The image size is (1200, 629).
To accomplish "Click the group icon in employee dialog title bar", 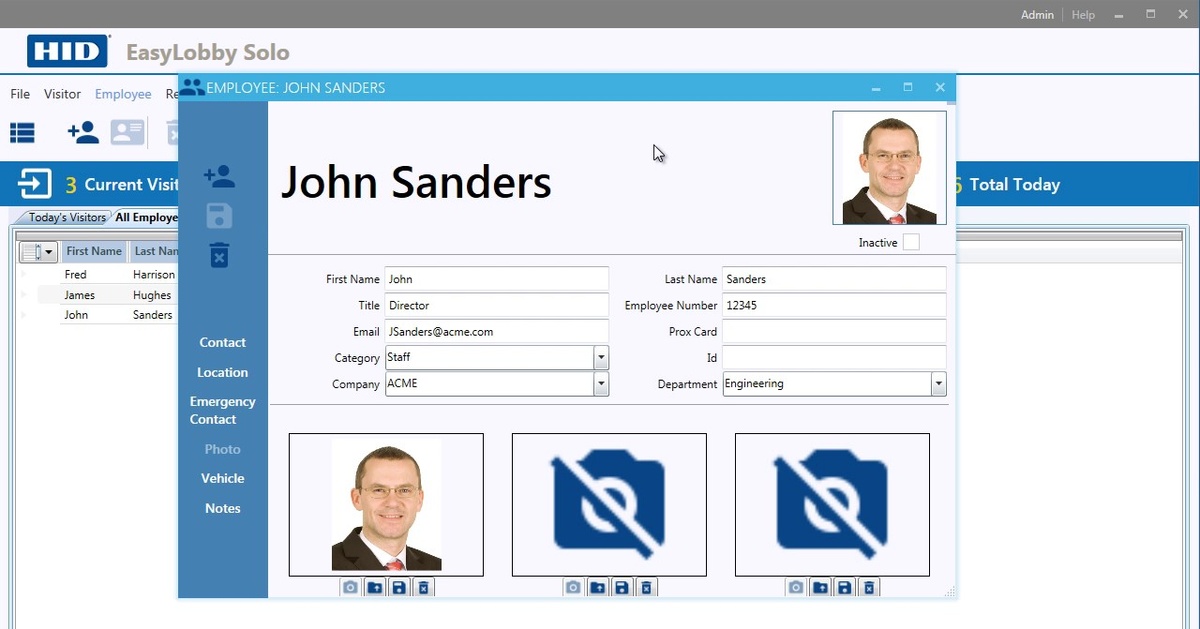I will coord(191,88).
